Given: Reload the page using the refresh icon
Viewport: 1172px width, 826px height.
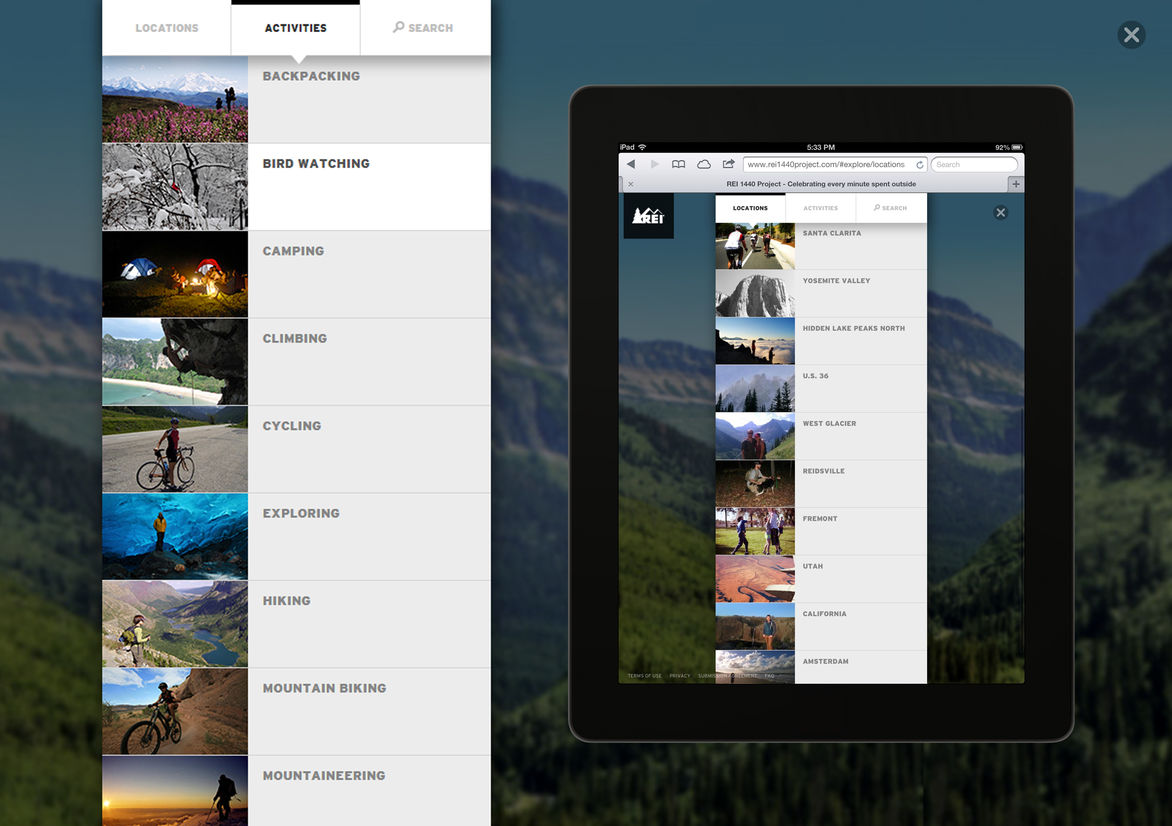Looking at the screenshot, I should (x=919, y=164).
